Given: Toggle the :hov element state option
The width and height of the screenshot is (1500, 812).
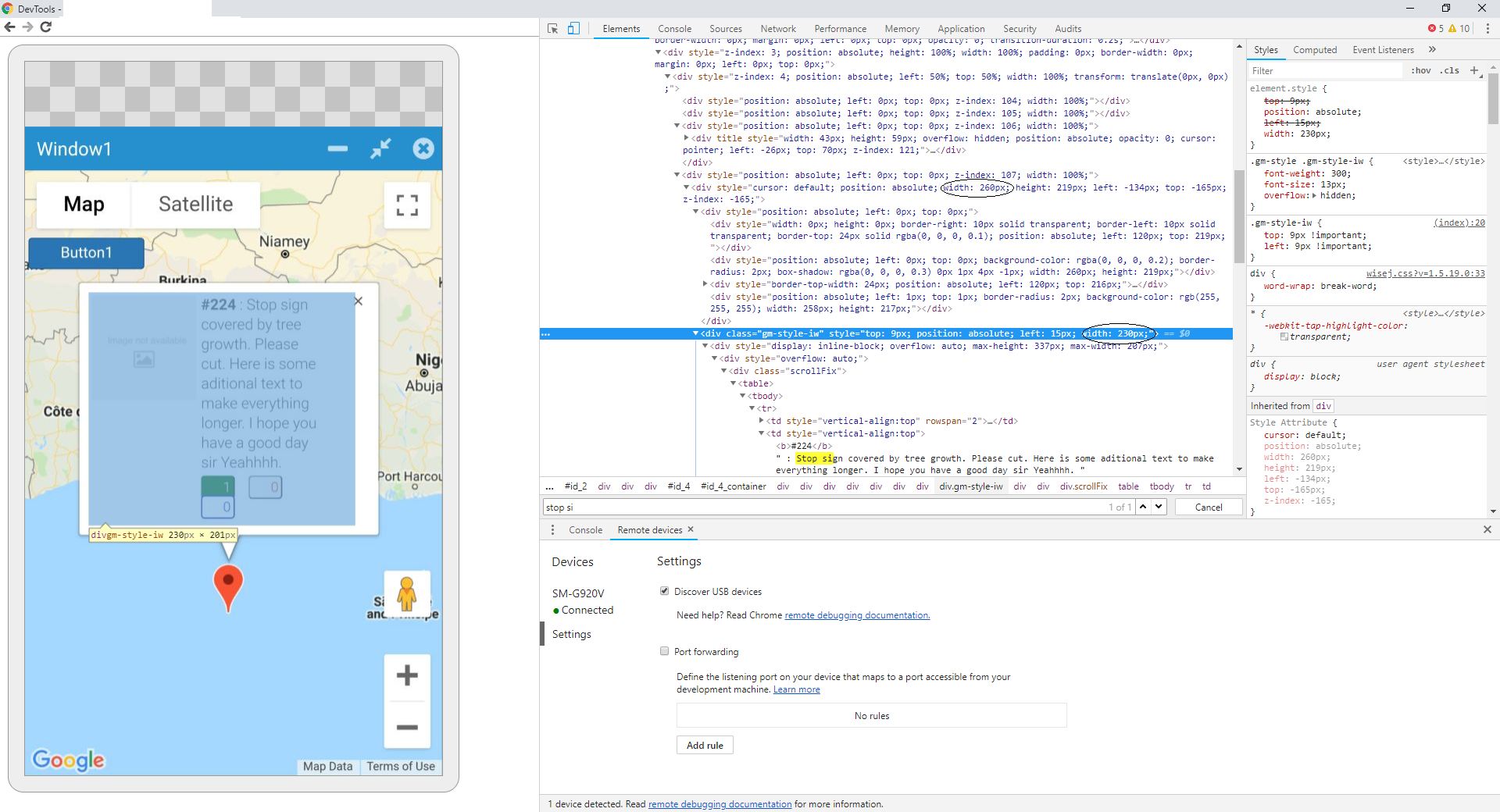Looking at the screenshot, I should [1420, 70].
